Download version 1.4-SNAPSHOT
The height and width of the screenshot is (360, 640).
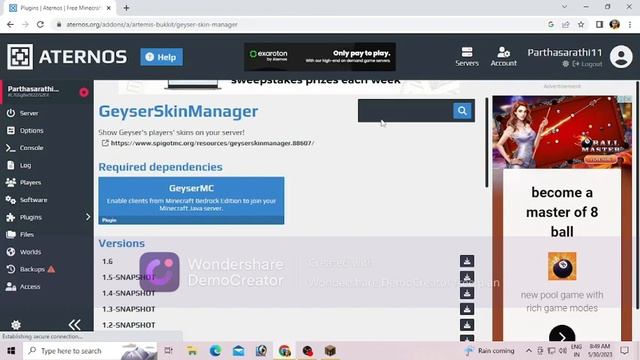(467, 293)
